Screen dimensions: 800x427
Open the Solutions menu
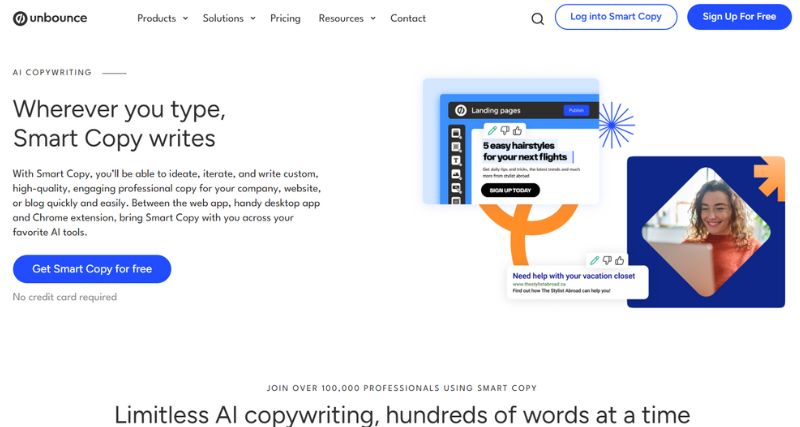[223, 18]
